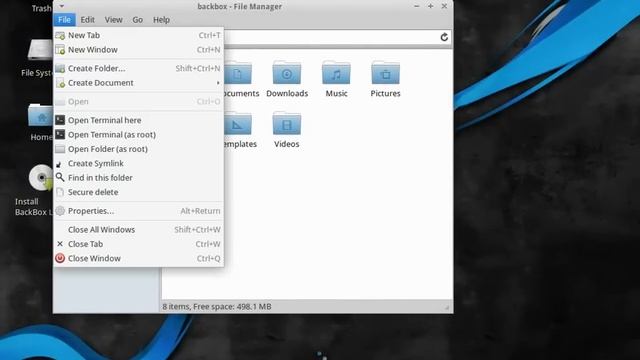Select the Templates folder icon
This screenshot has width=640, height=360.
pyautogui.click(x=238, y=123)
